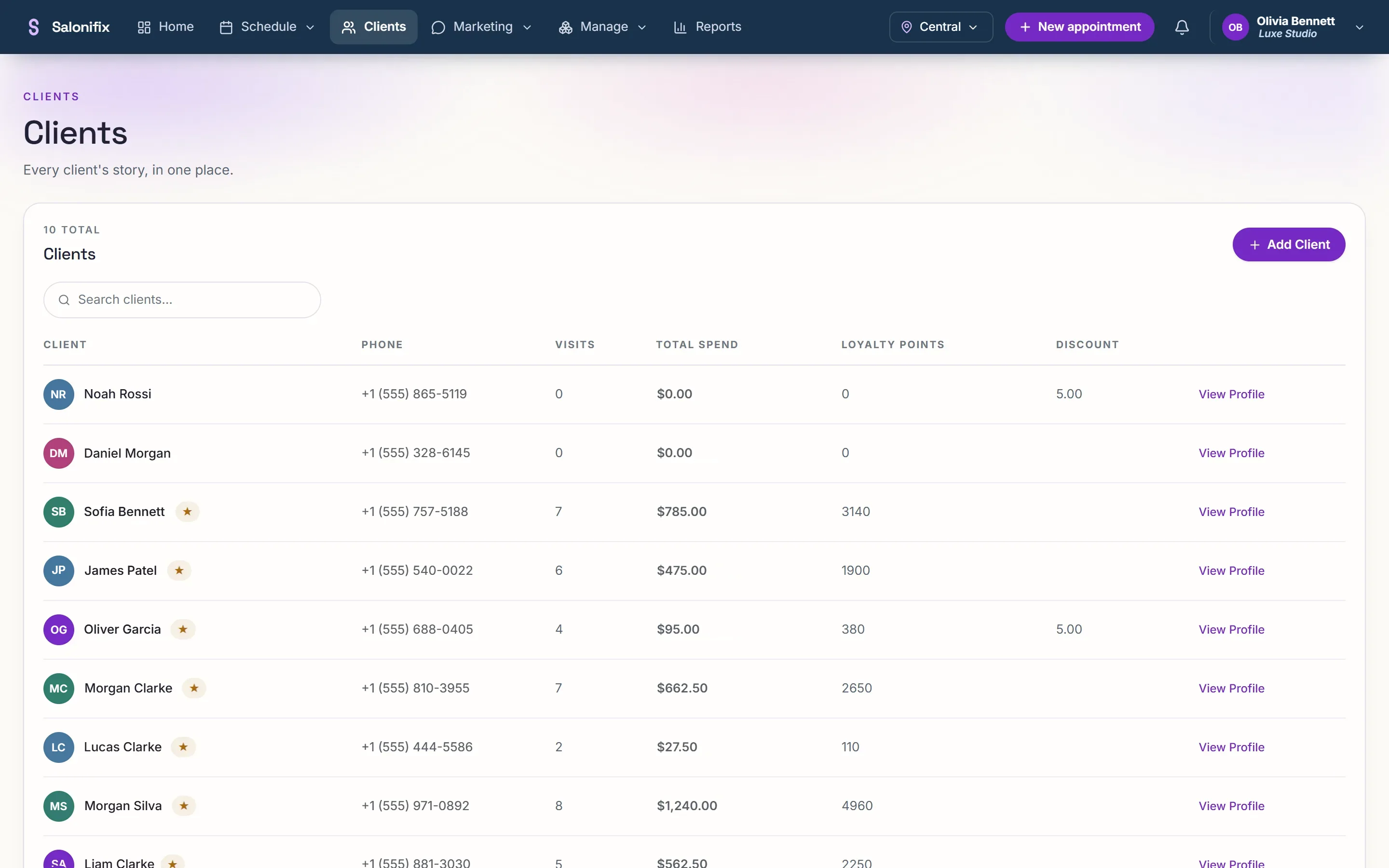Click the MC avatar for Morgan Clarke
Image resolution: width=1389 pixels, height=868 pixels.
pos(58,688)
